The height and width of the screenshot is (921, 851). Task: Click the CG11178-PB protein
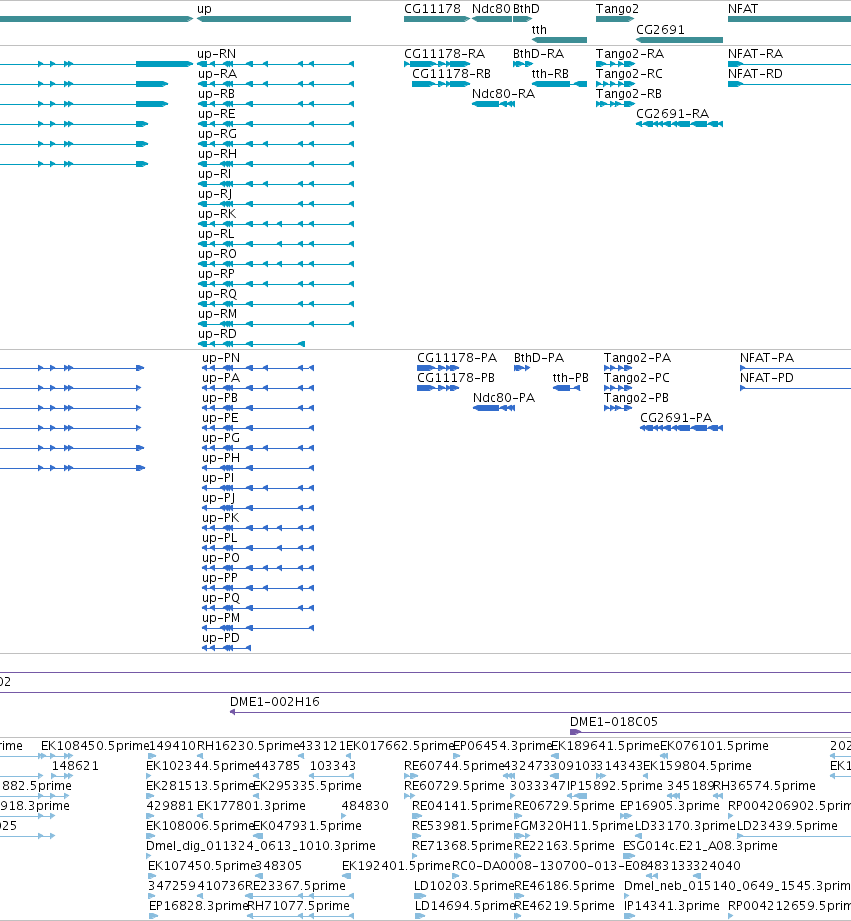point(438,388)
